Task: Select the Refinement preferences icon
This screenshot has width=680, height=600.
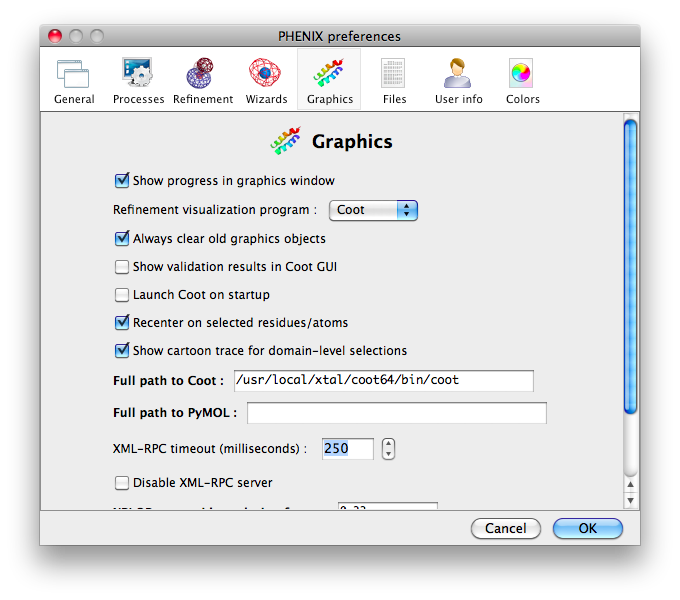Action: pyautogui.click(x=202, y=80)
